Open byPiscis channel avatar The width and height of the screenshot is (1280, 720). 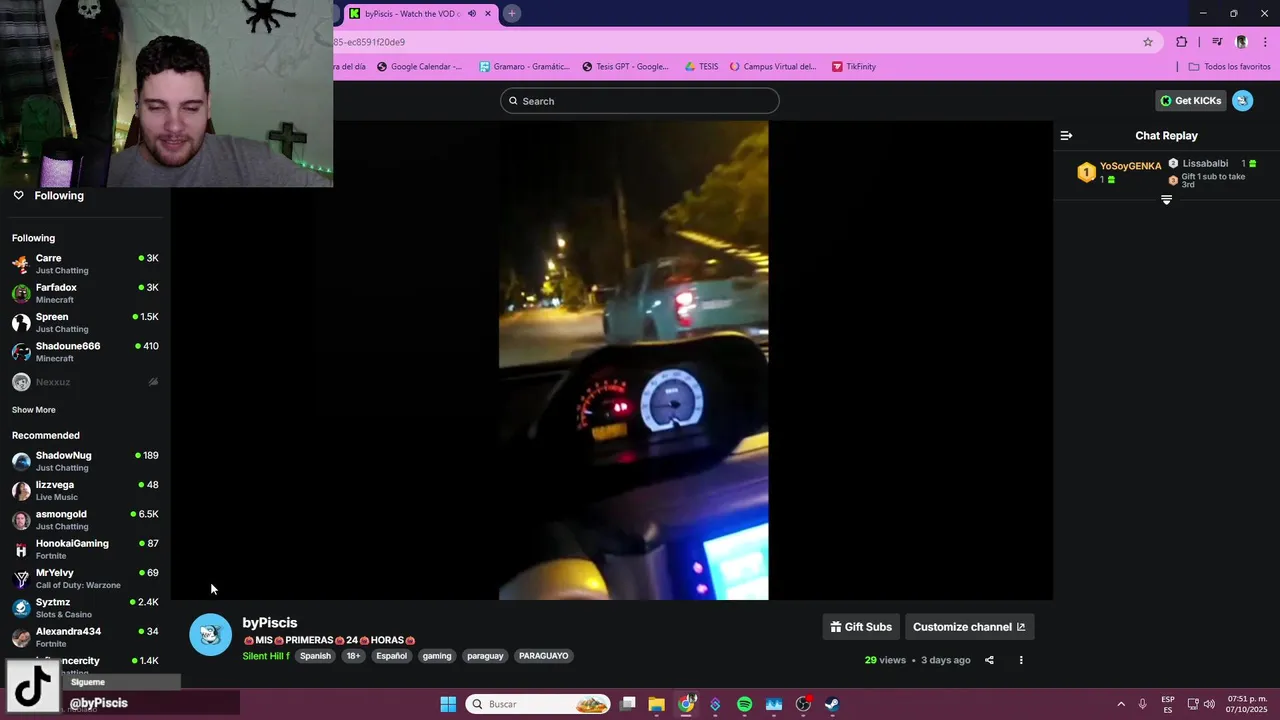[x=211, y=635]
